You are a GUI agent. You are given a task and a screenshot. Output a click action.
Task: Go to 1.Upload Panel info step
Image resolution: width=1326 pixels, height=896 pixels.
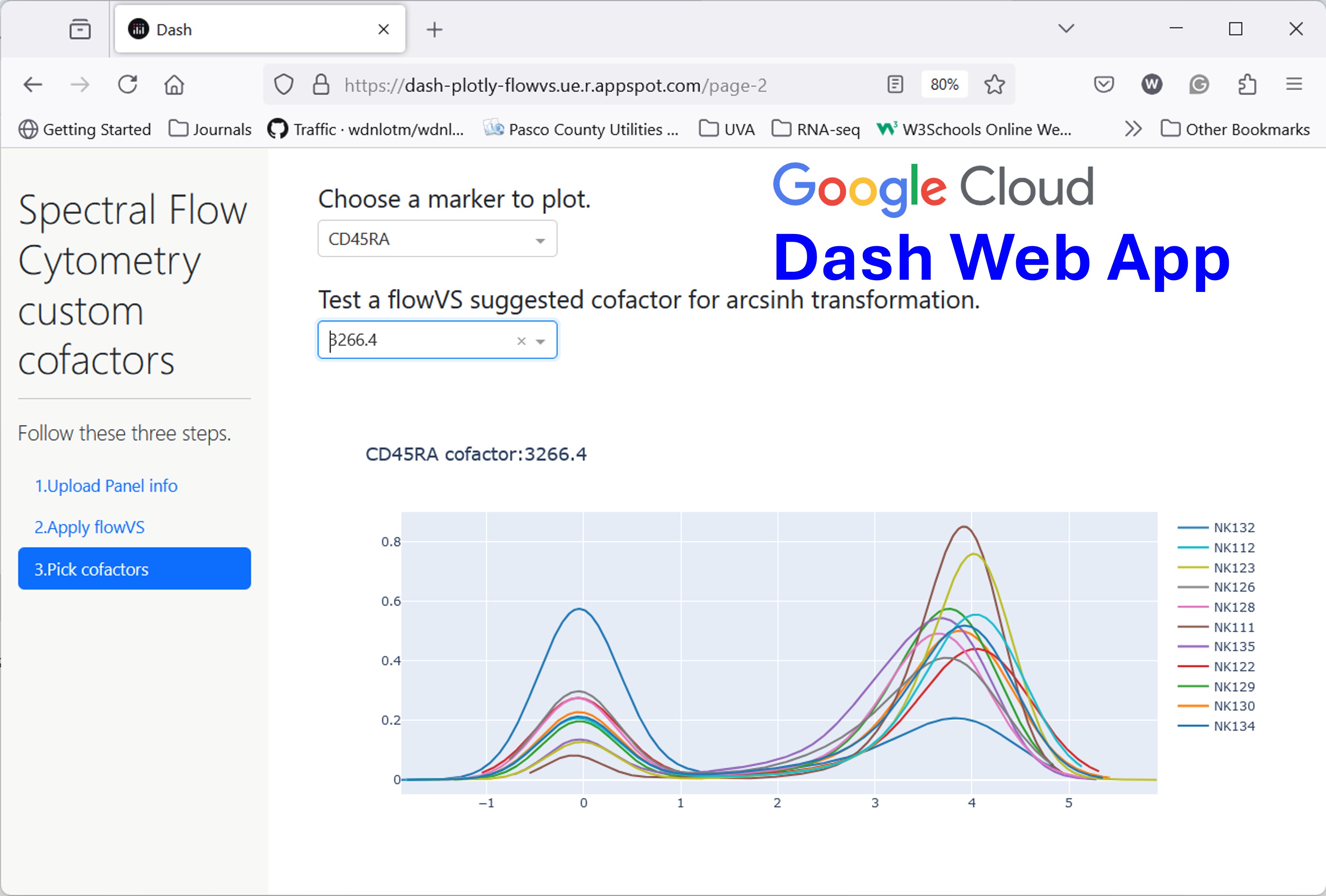(106, 486)
